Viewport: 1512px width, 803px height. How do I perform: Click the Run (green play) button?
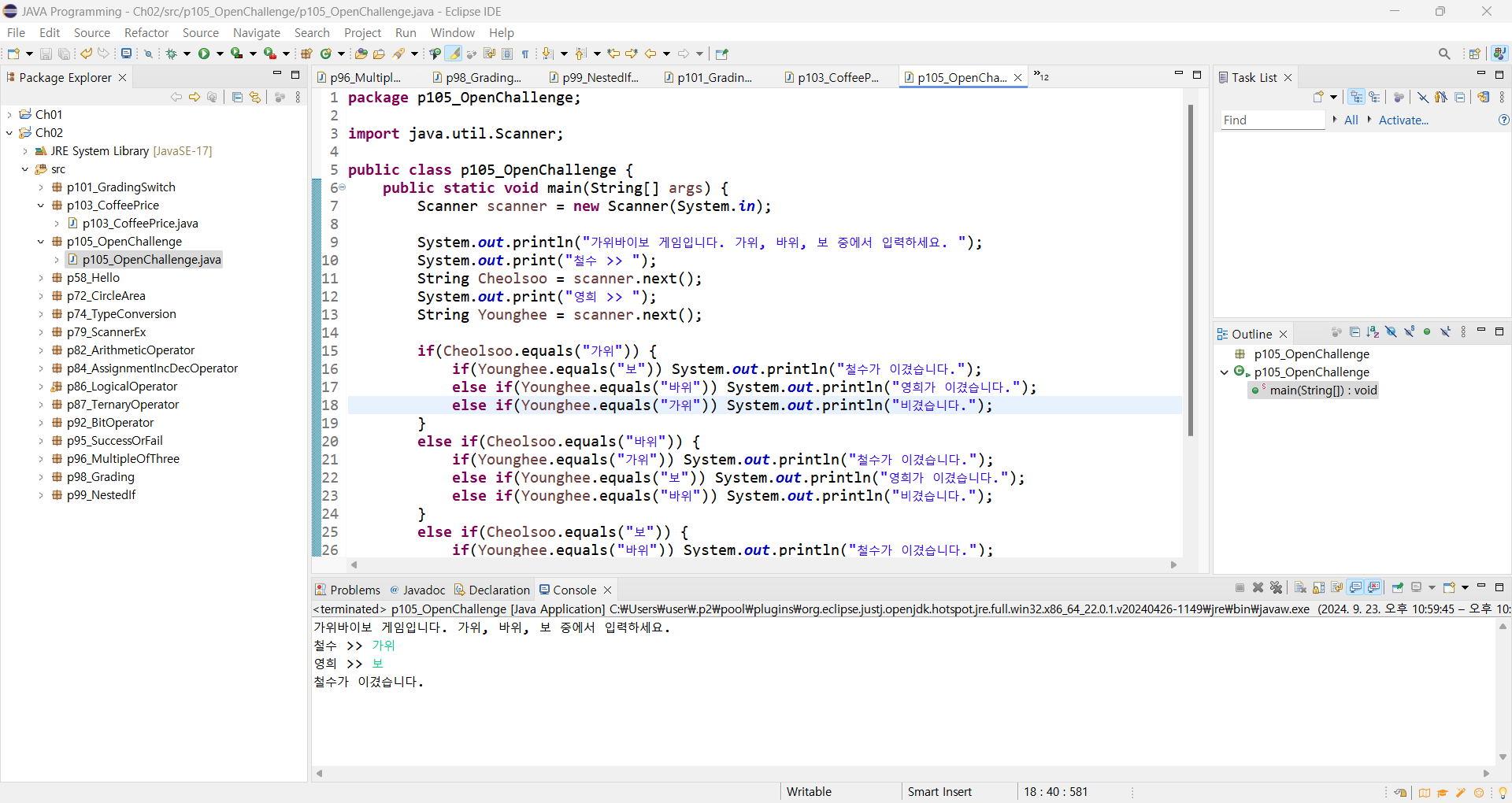click(204, 54)
